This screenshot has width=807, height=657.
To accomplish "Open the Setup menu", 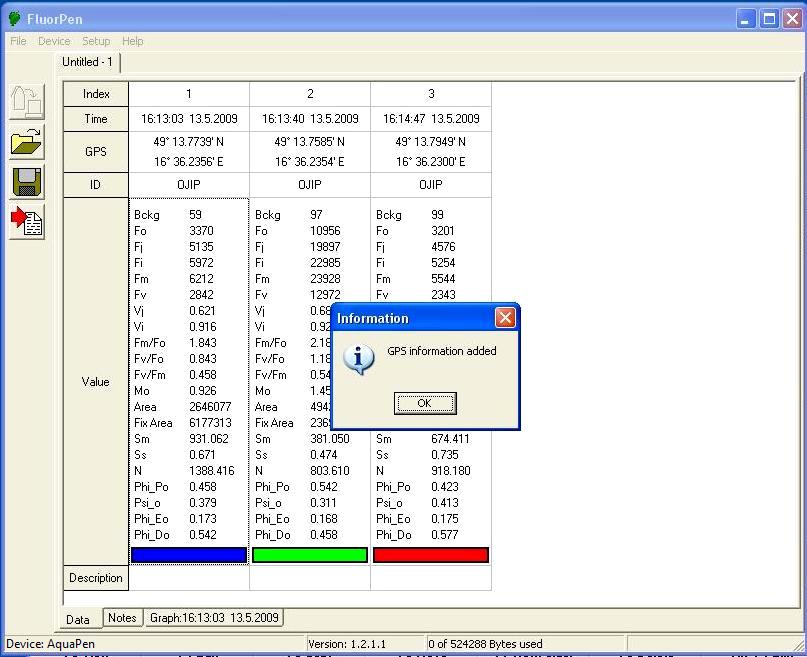I will click(96, 41).
